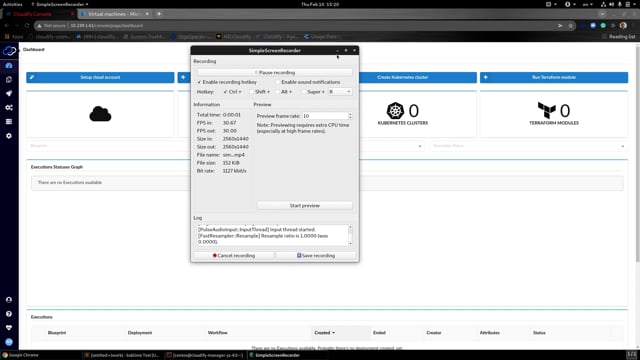This screenshot has height=360, width=640.
Task: Click the log panel scrollbar in SimpleScreenRecorder
Action: coord(350,235)
